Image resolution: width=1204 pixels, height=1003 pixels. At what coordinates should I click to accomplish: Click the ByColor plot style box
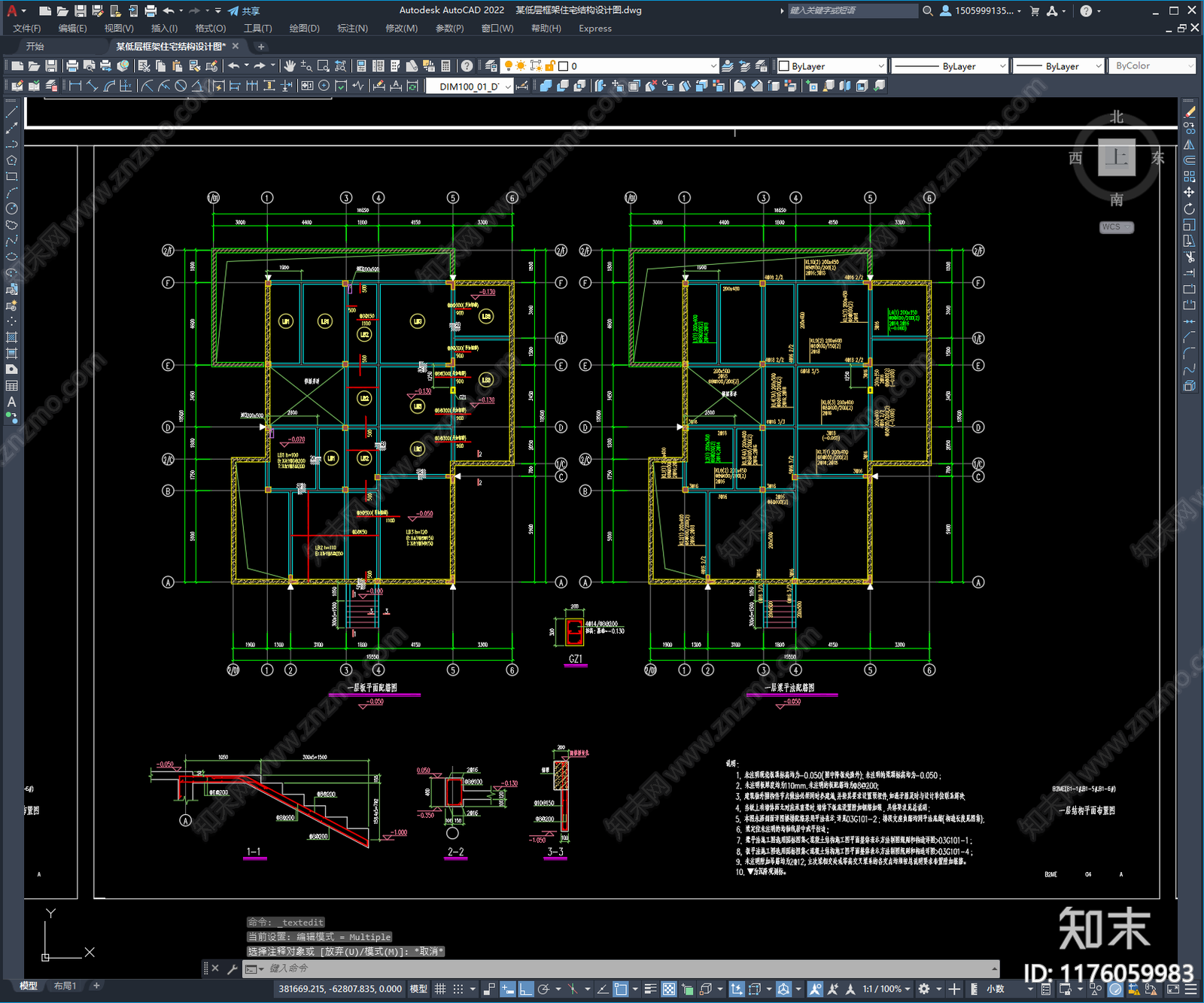1152,66
